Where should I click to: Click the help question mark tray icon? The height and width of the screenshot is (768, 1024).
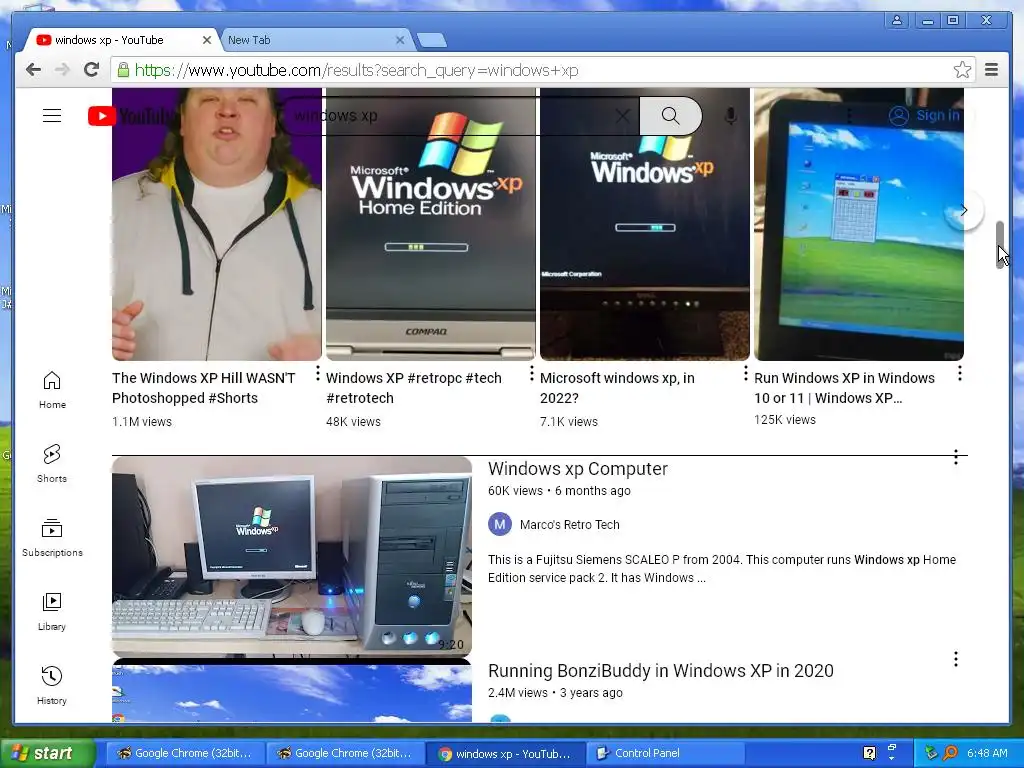tap(869, 753)
